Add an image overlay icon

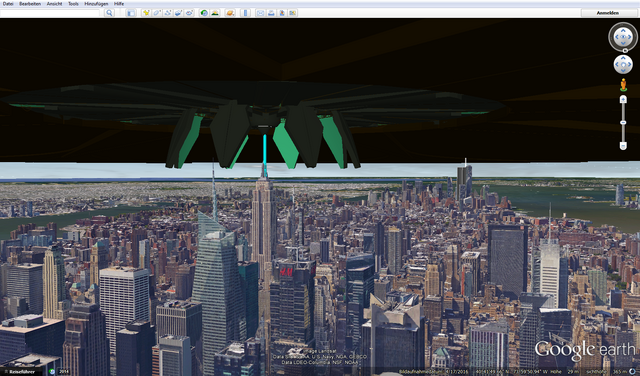(178, 13)
